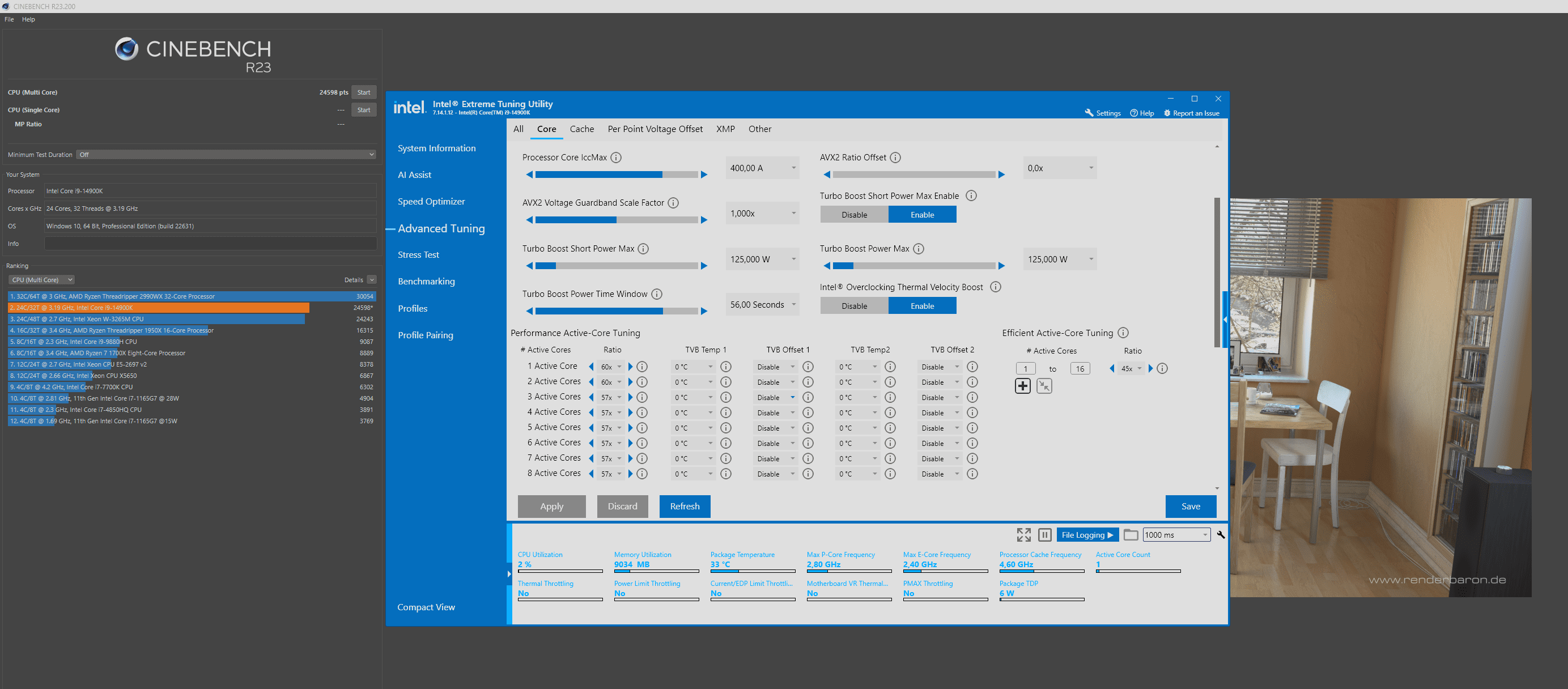This screenshot has width=1568, height=689.
Task: Click the AVX2 Voltage Guardband Scale Factor slider
Action: [617, 220]
